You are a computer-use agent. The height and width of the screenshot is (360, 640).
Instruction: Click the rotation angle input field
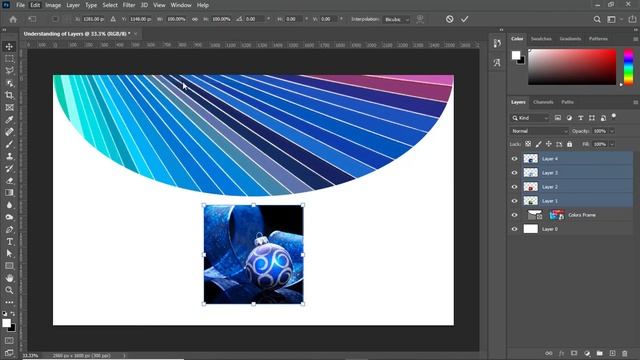pos(255,19)
